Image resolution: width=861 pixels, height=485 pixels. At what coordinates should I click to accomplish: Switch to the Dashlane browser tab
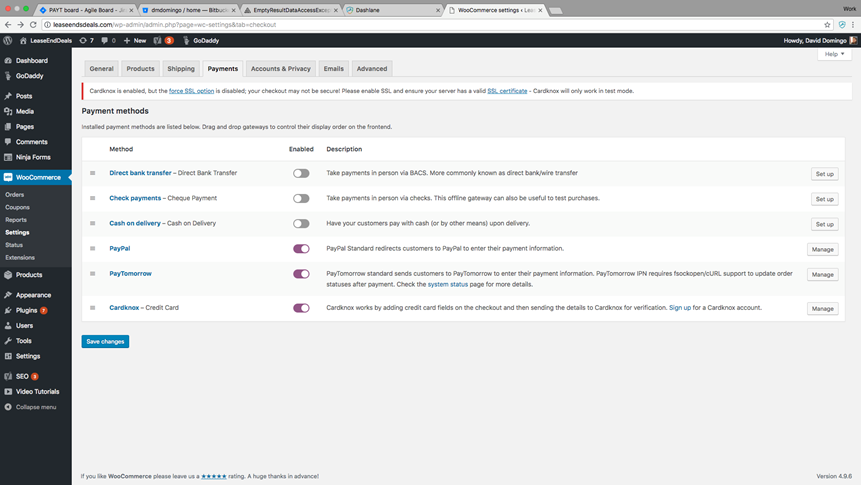(x=393, y=10)
